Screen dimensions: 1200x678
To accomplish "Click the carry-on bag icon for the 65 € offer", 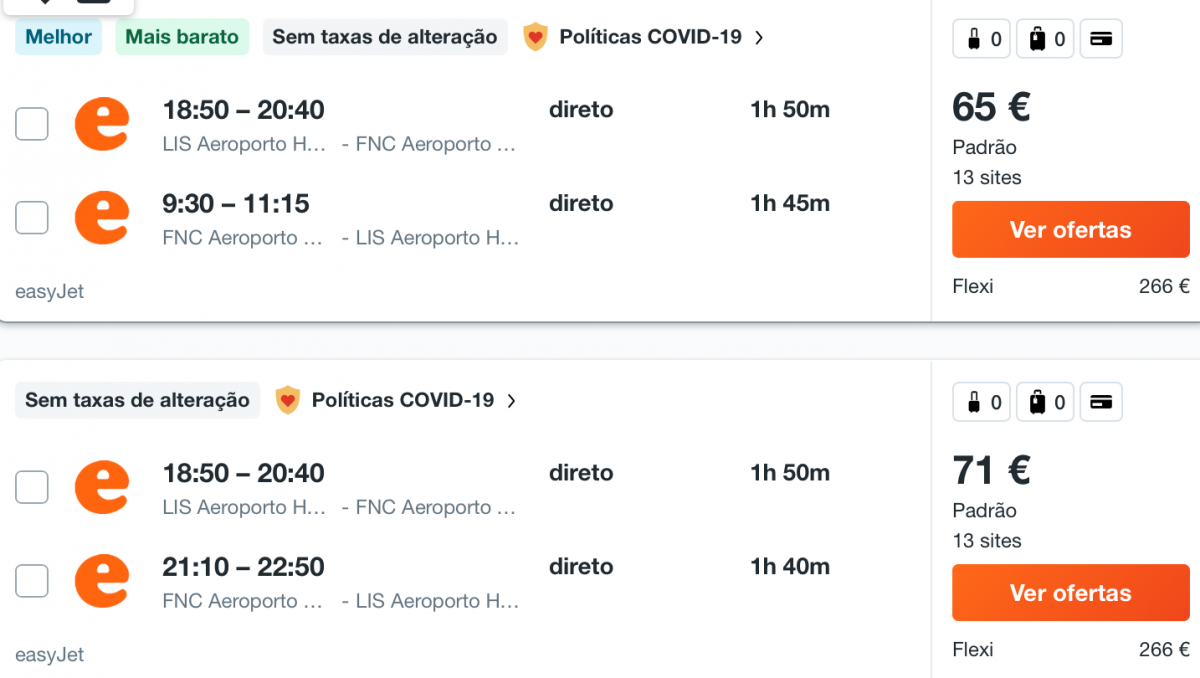I will pyautogui.click(x=974, y=39).
